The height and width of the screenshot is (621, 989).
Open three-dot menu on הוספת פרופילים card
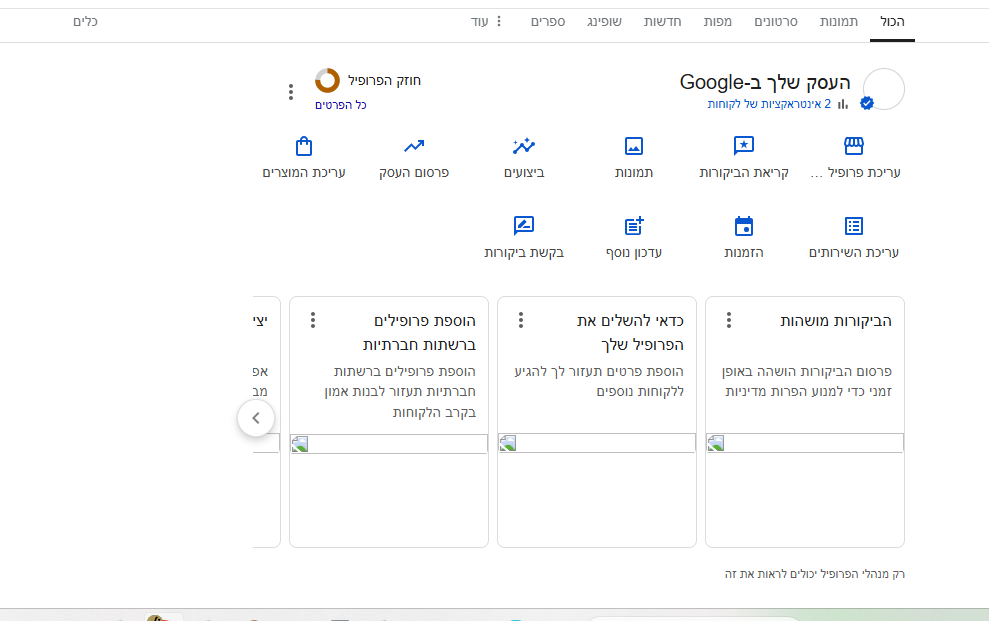313,320
